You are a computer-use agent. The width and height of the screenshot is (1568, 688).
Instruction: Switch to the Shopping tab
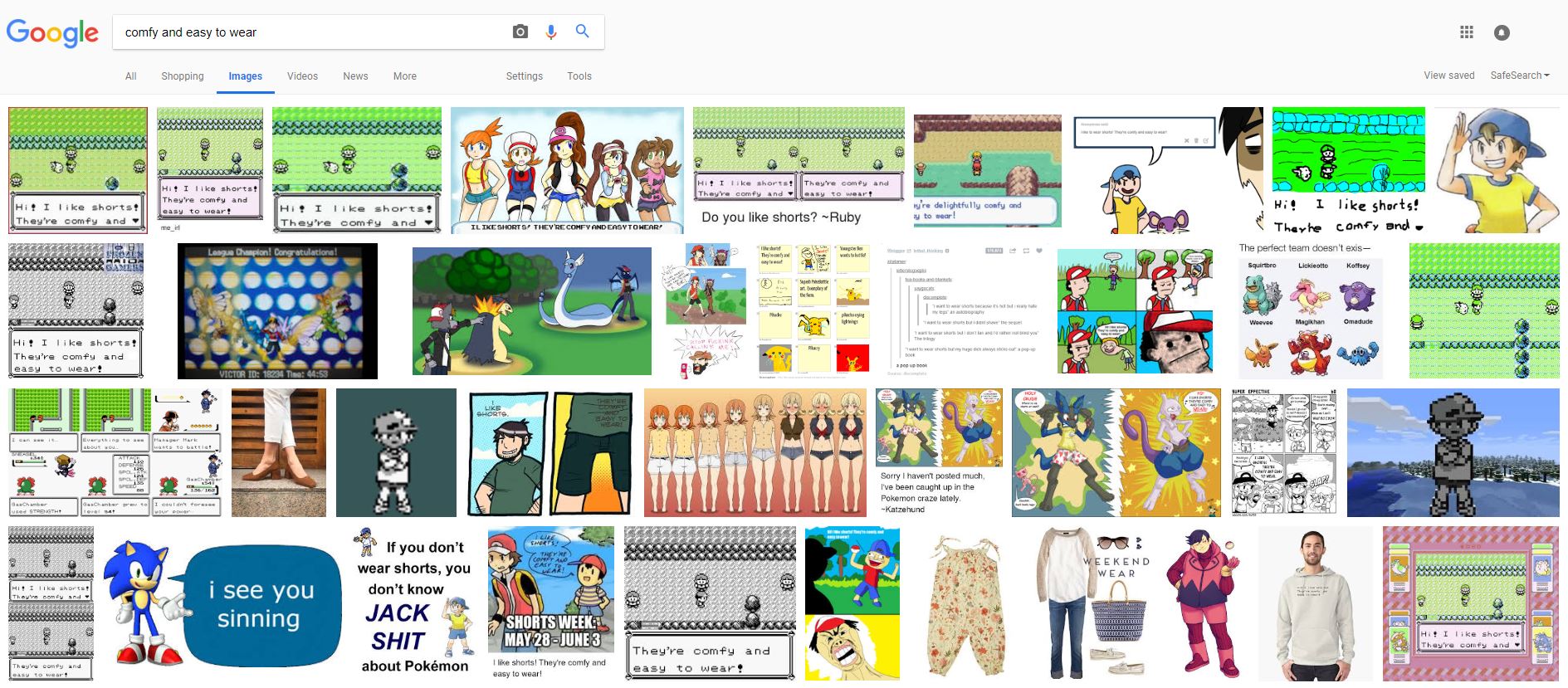[x=183, y=76]
